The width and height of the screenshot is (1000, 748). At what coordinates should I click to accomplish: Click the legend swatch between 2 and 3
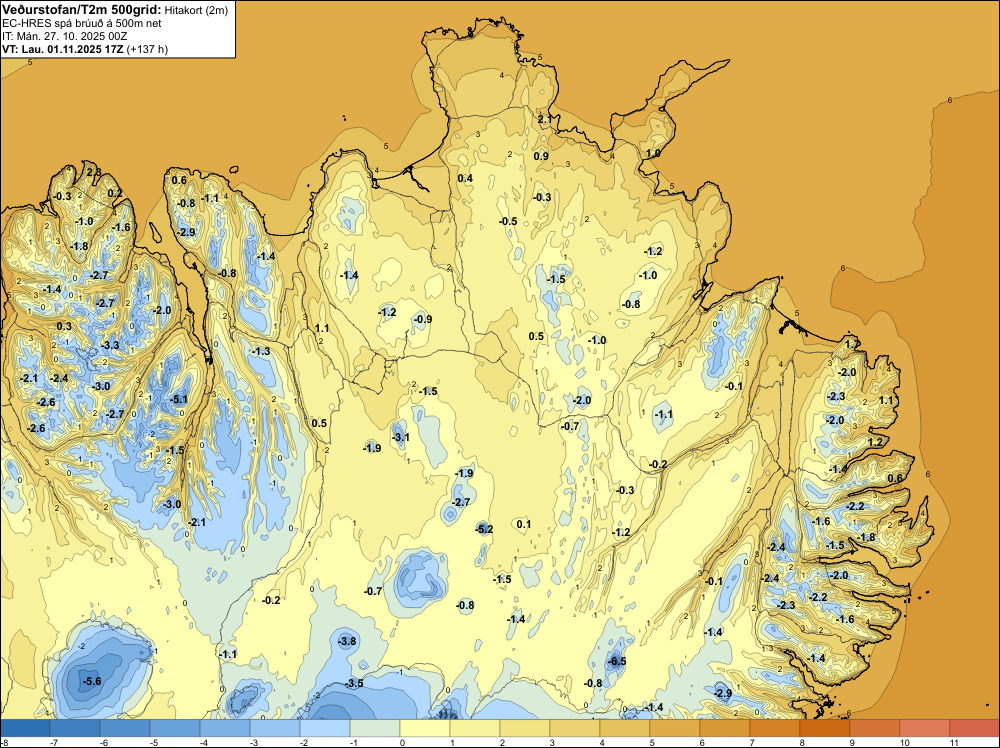(525, 728)
